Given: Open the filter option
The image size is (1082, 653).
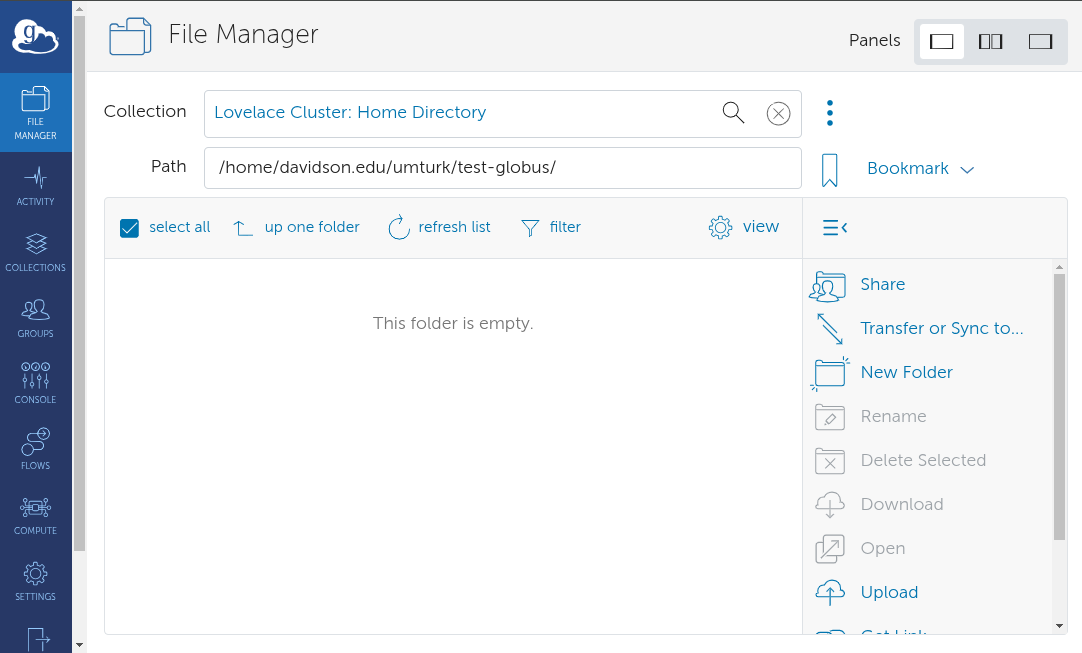Looking at the screenshot, I should (551, 227).
